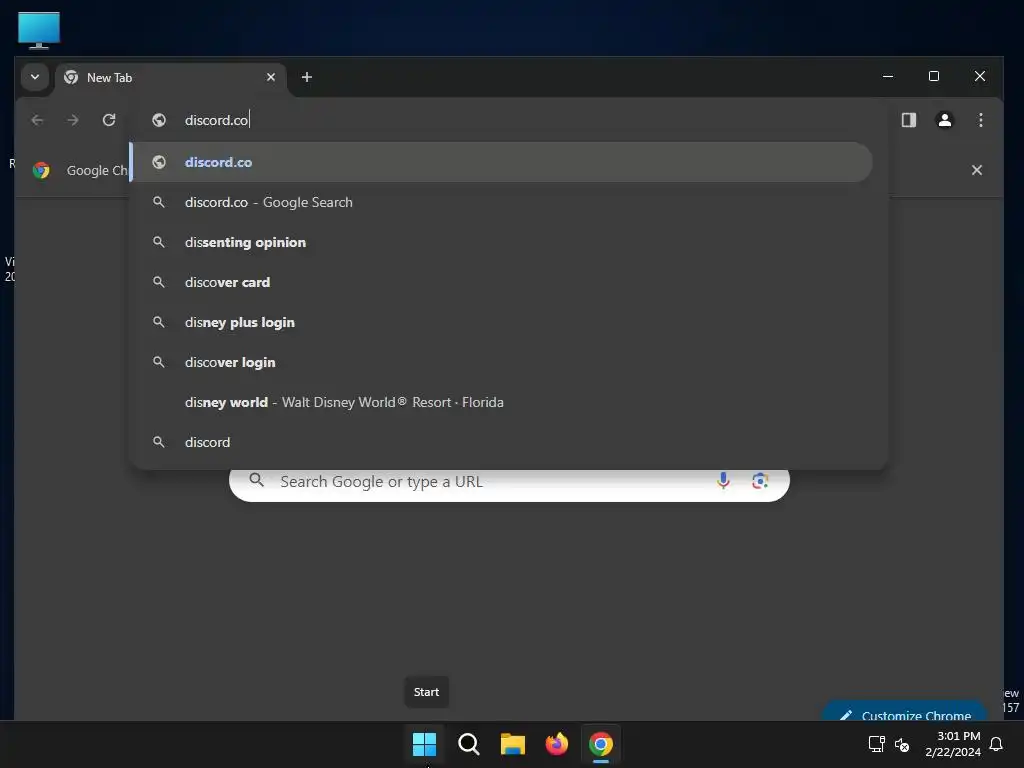Open the tab search dropdown arrow

pyautogui.click(x=35, y=77)
